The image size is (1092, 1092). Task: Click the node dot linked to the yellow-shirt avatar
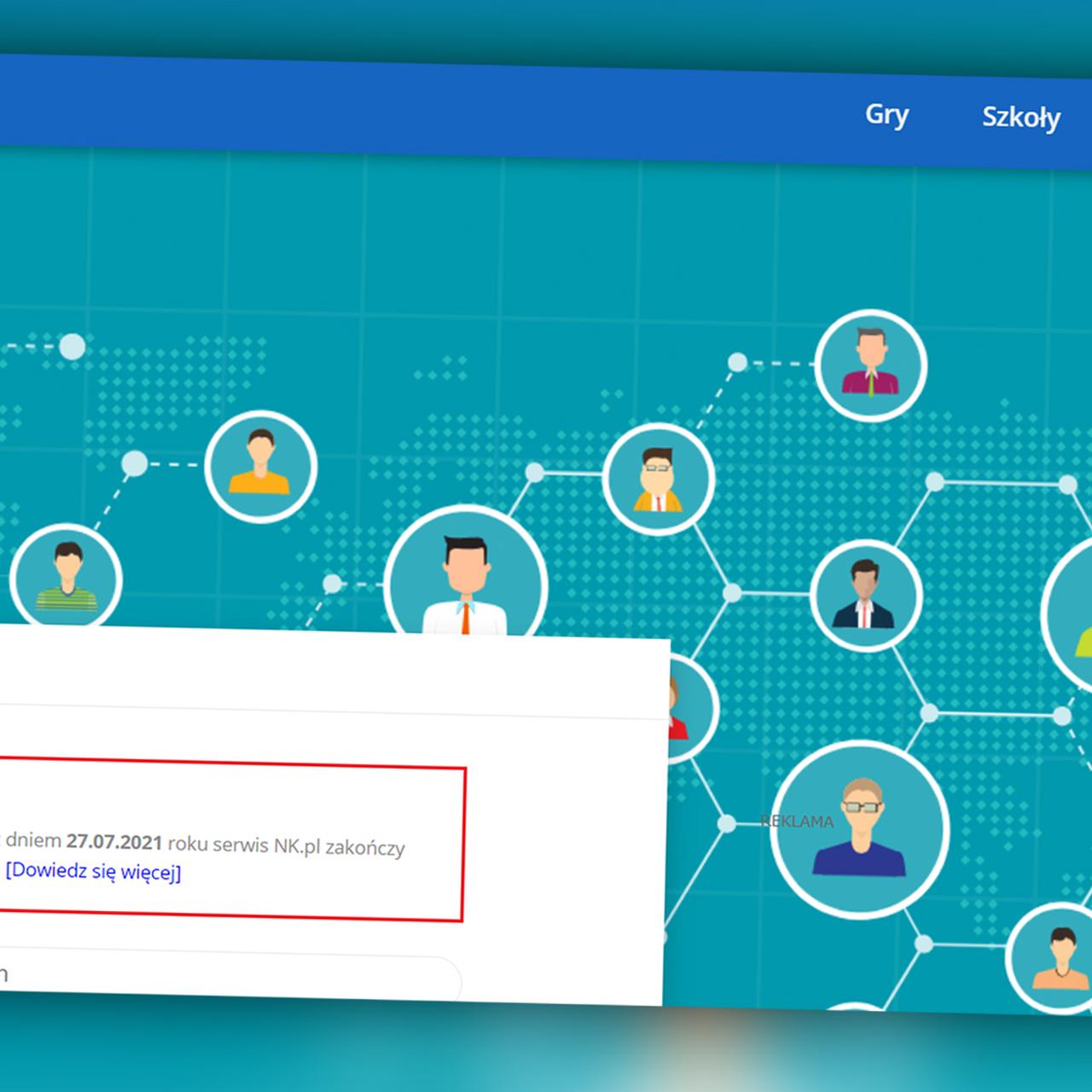click(134, 463)
